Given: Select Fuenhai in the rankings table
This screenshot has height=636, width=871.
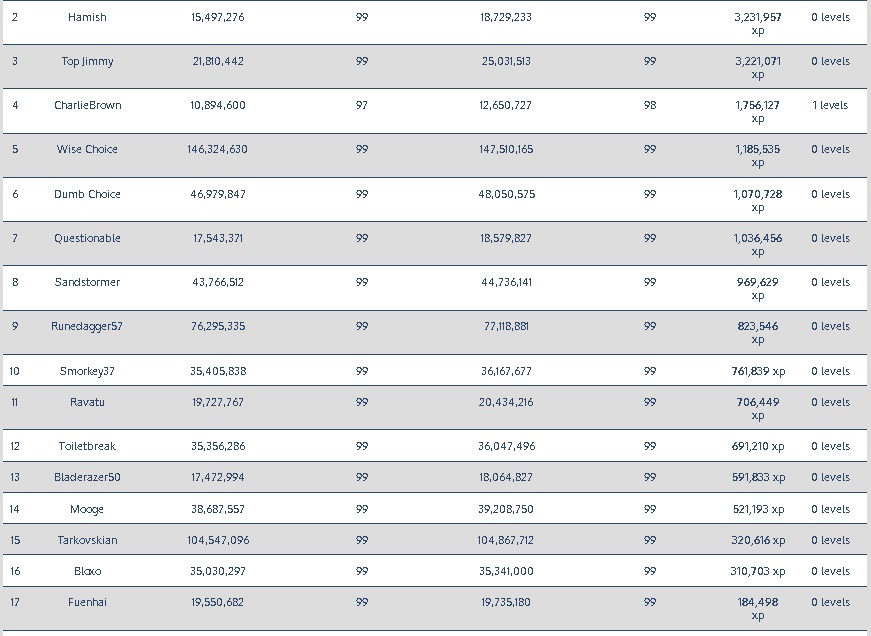Looking at the screenshot, I should tap(87, 602).
